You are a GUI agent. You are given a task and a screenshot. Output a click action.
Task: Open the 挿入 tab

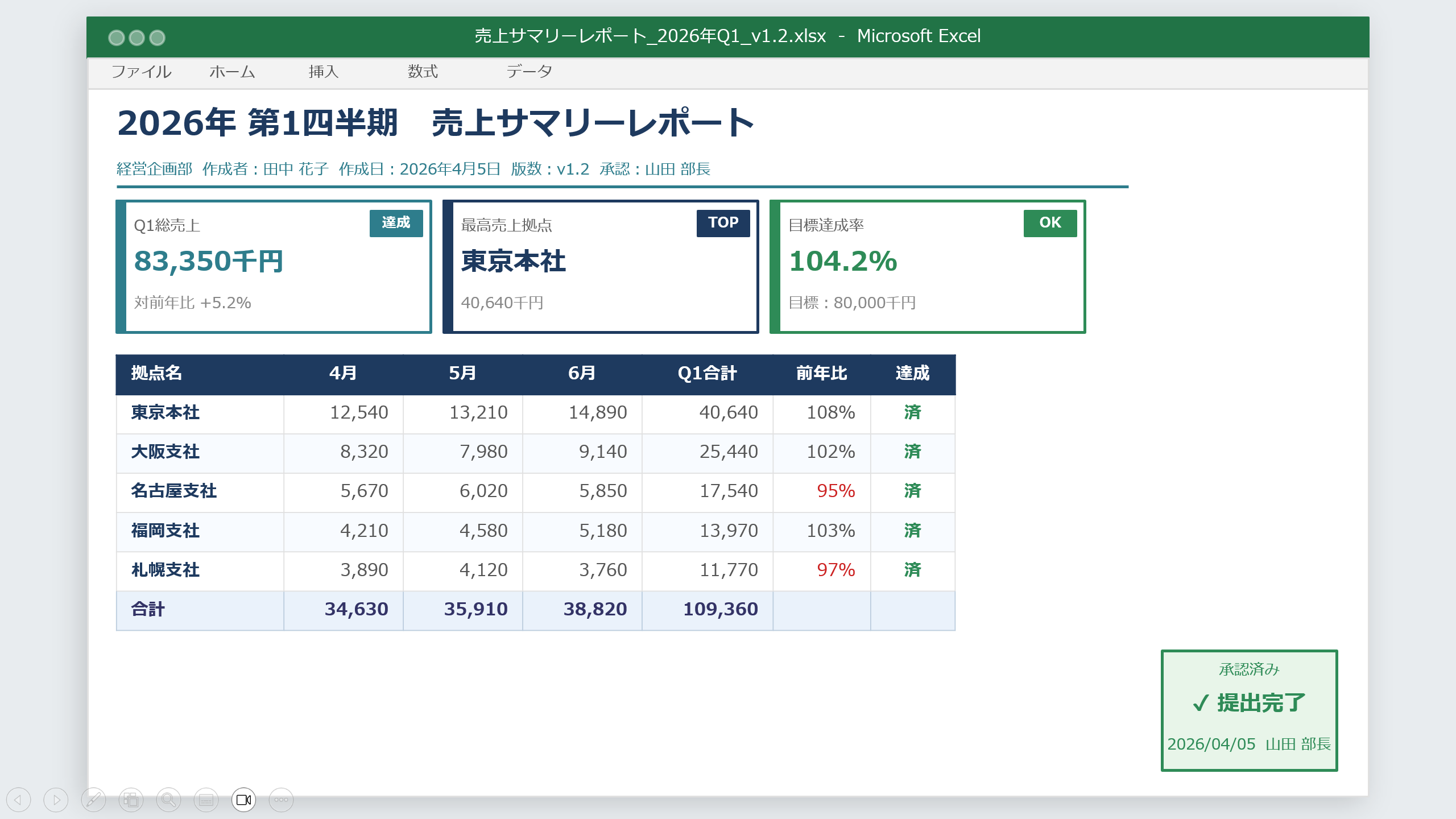(x=324, y=72)
